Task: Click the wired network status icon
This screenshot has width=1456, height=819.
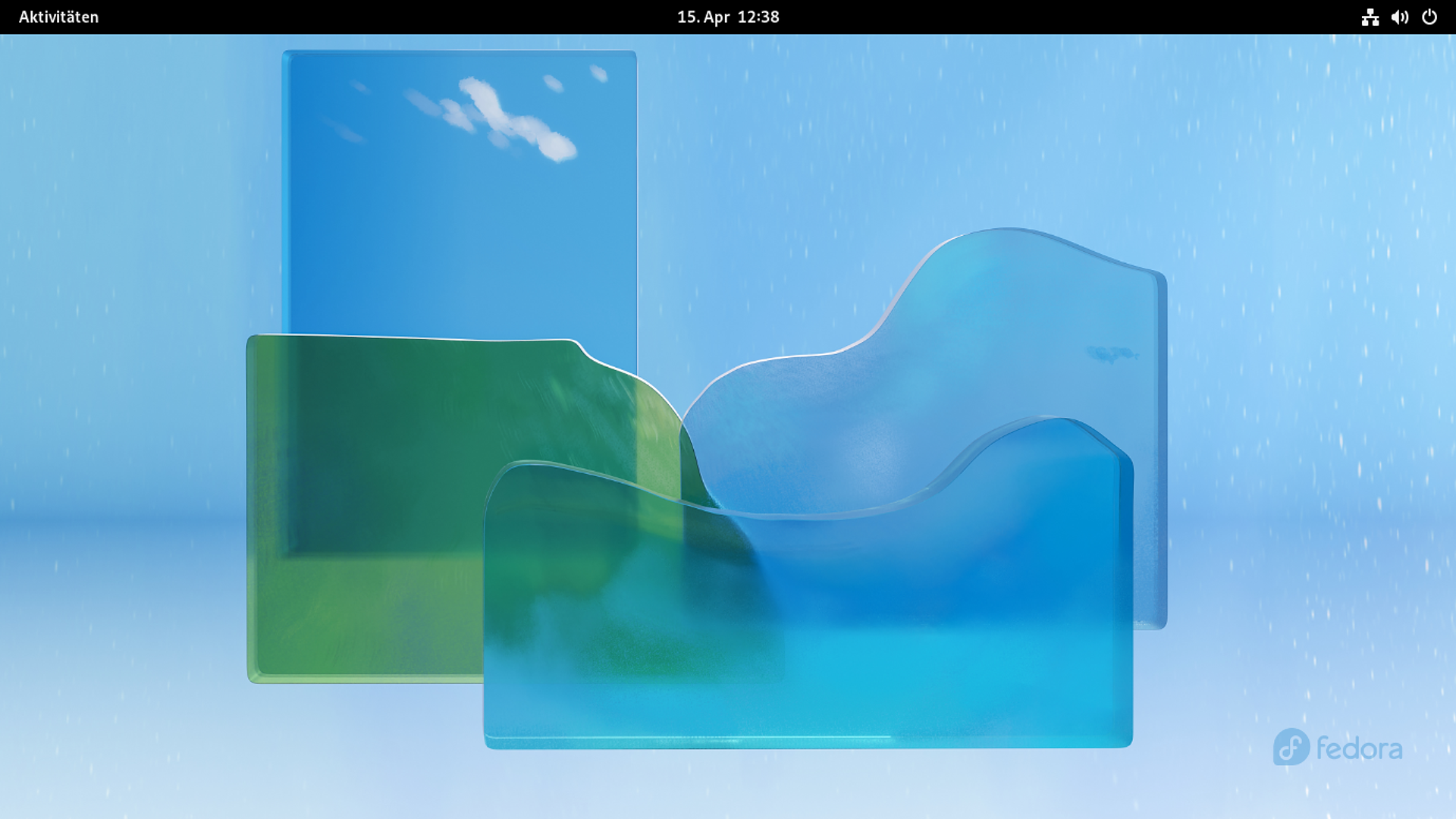Action: 1370,17
